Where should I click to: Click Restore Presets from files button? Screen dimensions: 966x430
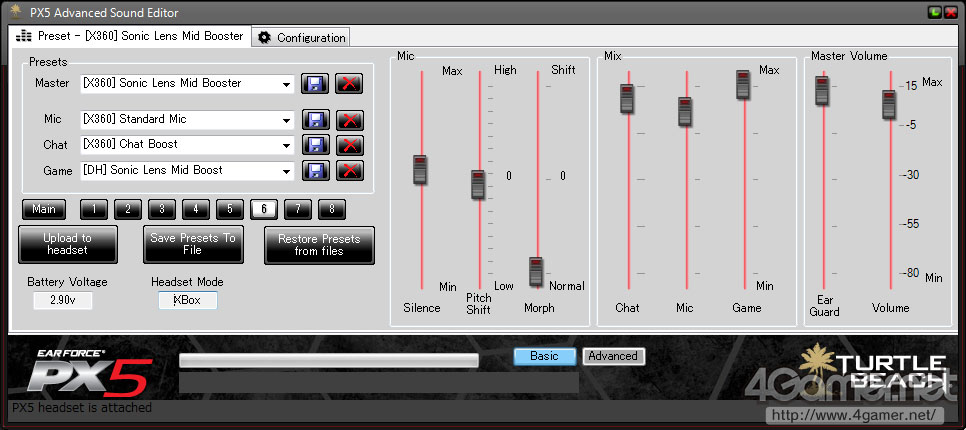click(319, 245)
